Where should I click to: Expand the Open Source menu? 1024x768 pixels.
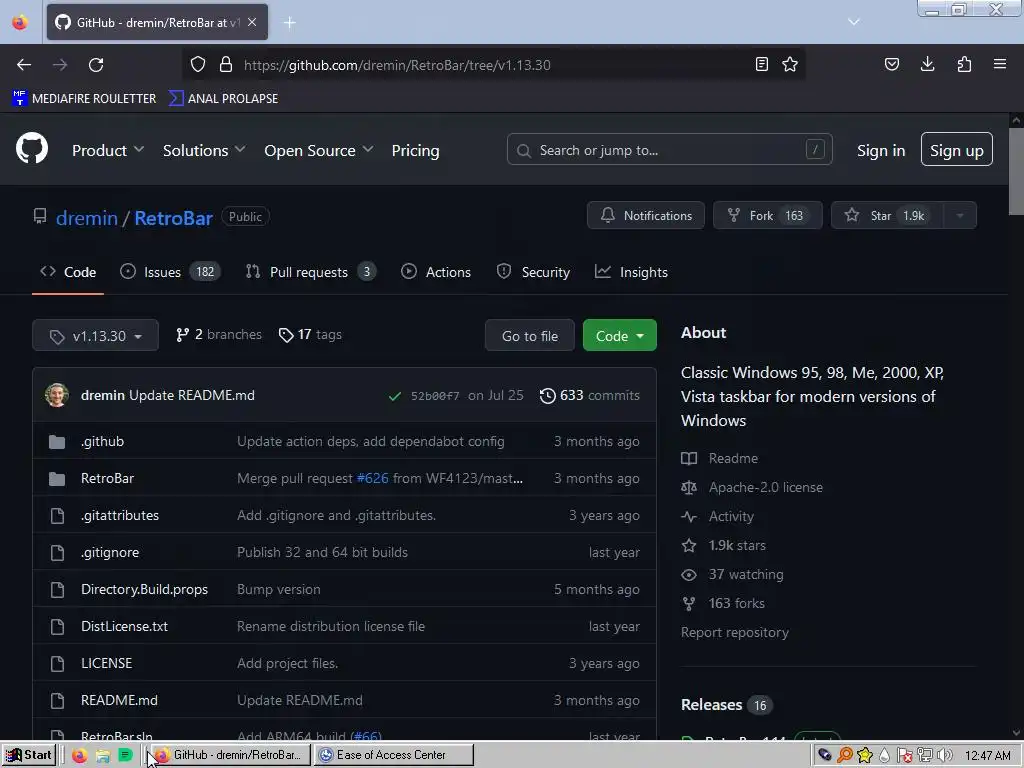point(319,150)
